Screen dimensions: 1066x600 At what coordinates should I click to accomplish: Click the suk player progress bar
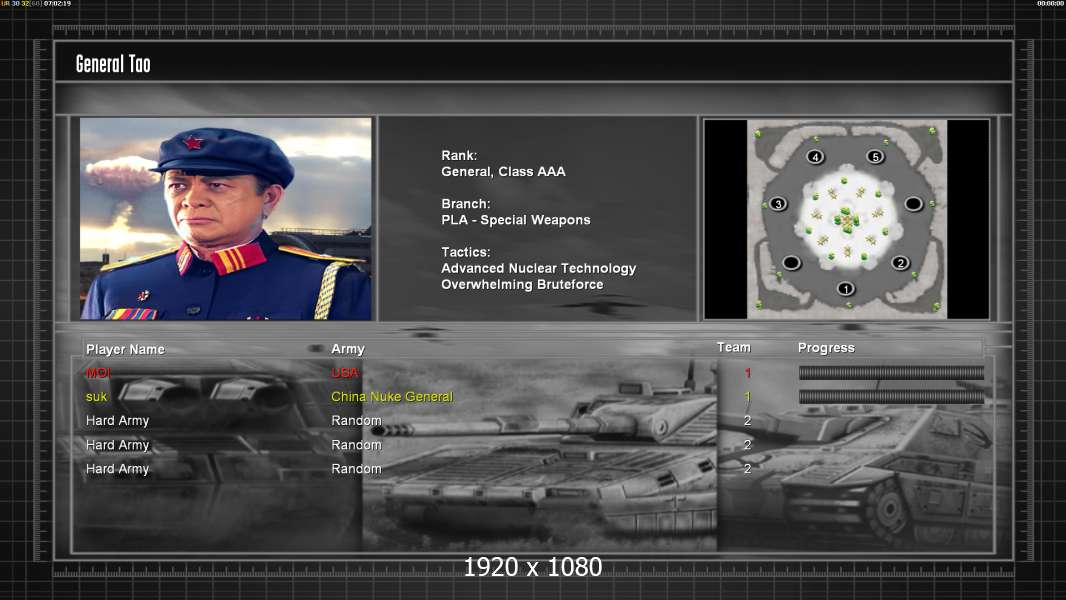click(x=891, y=396)
